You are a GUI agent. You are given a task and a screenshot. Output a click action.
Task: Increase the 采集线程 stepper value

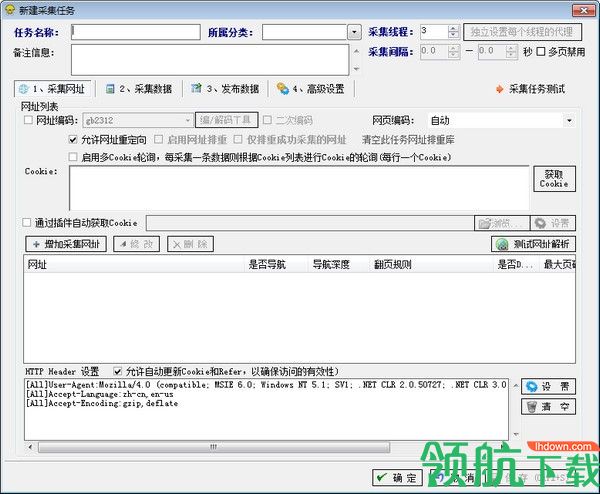pyautogui.click(x=453, y=29)
